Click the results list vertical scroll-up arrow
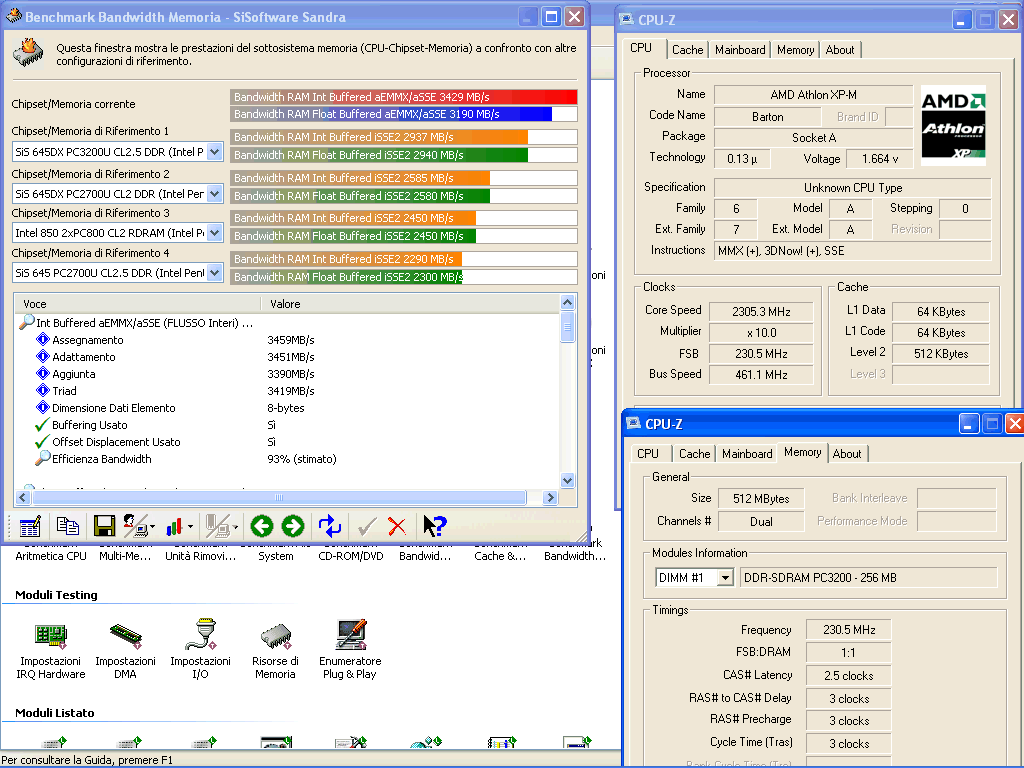The height and width of the screenshot is (768, 1024). click(567, 302)
